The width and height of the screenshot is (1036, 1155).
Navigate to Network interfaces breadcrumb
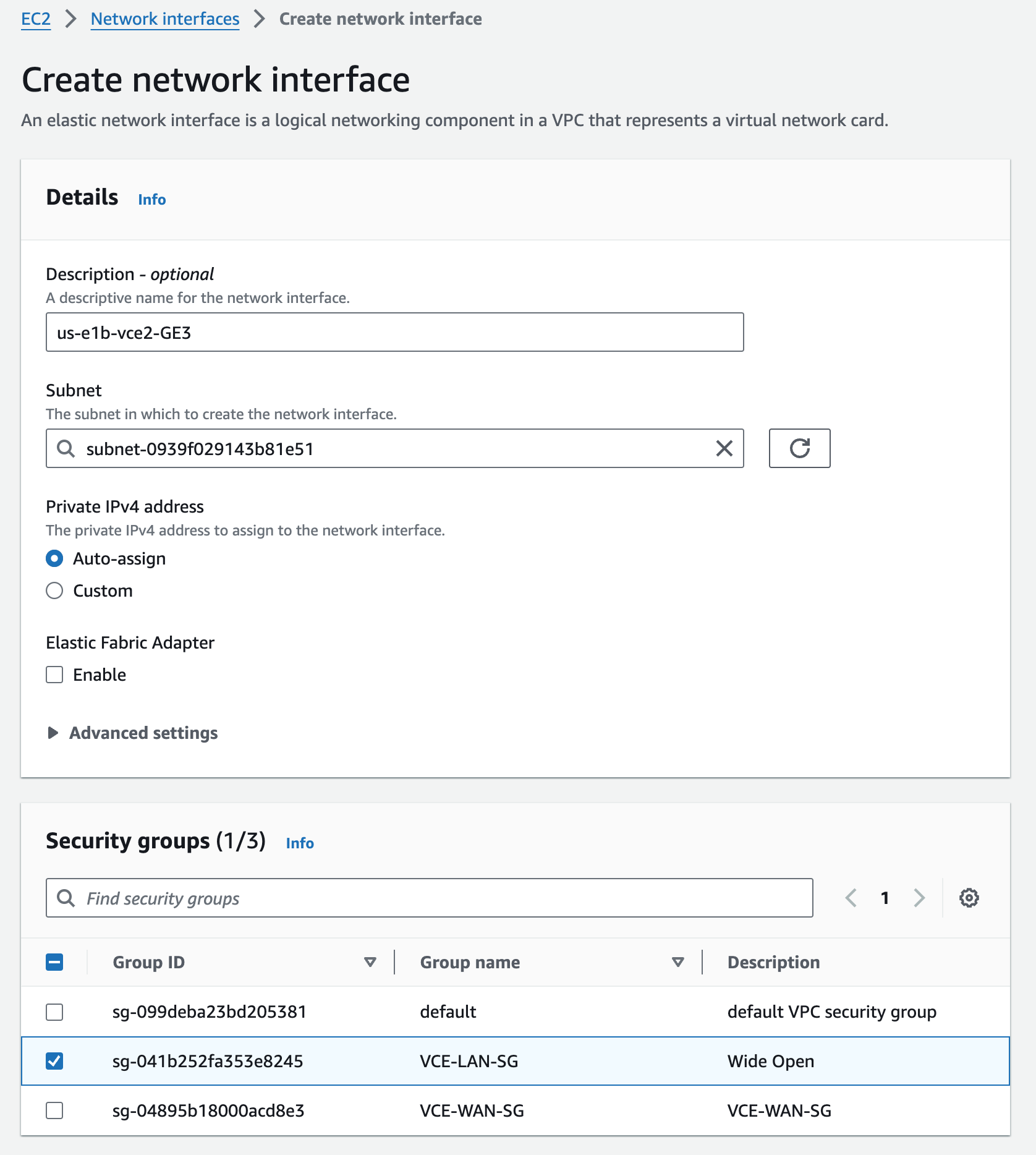[x=165, y=19]
